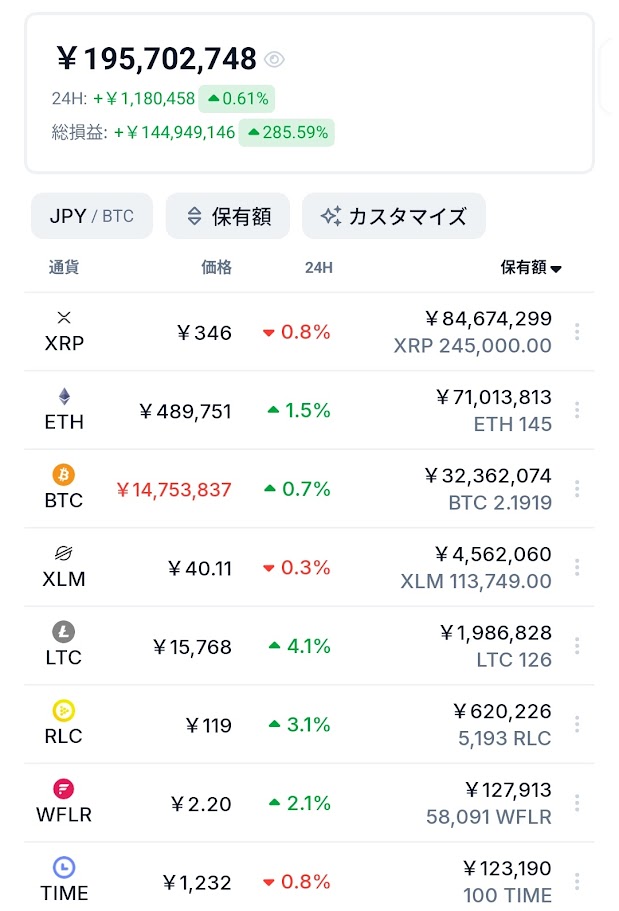619x911 pixels.
Task: Sort holdings with 保有額 column arrow
Action: click(556, 268)
